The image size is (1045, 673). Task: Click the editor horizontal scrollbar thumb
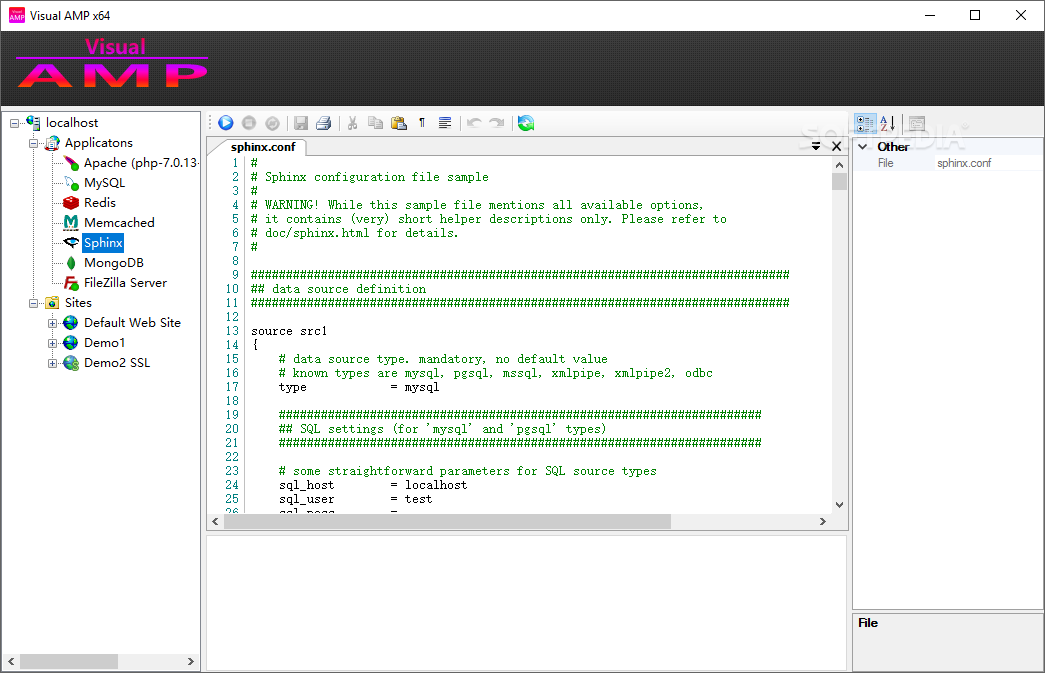447,522
